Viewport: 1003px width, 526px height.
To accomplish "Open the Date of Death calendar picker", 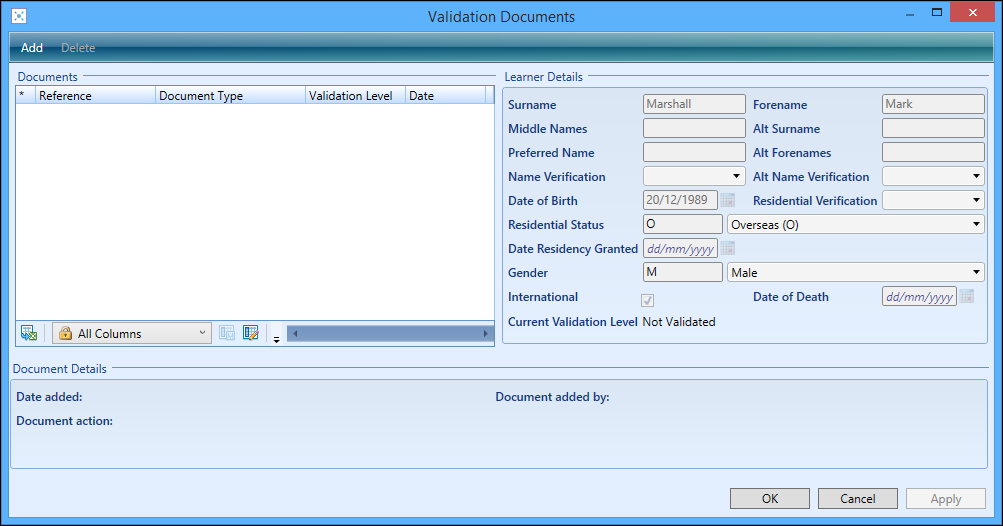I will coord(967,296).
